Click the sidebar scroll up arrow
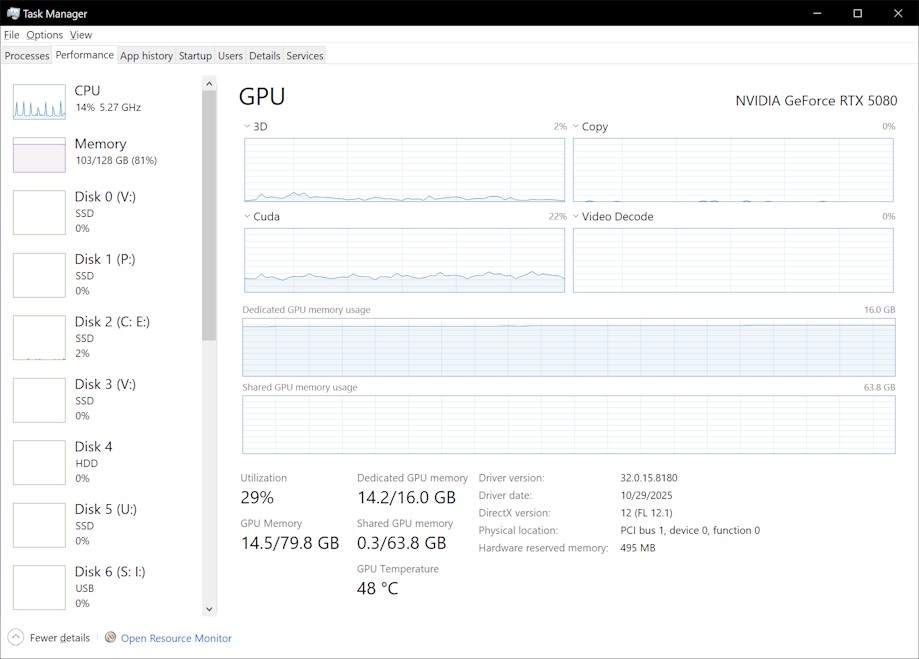 click(209, 84)
